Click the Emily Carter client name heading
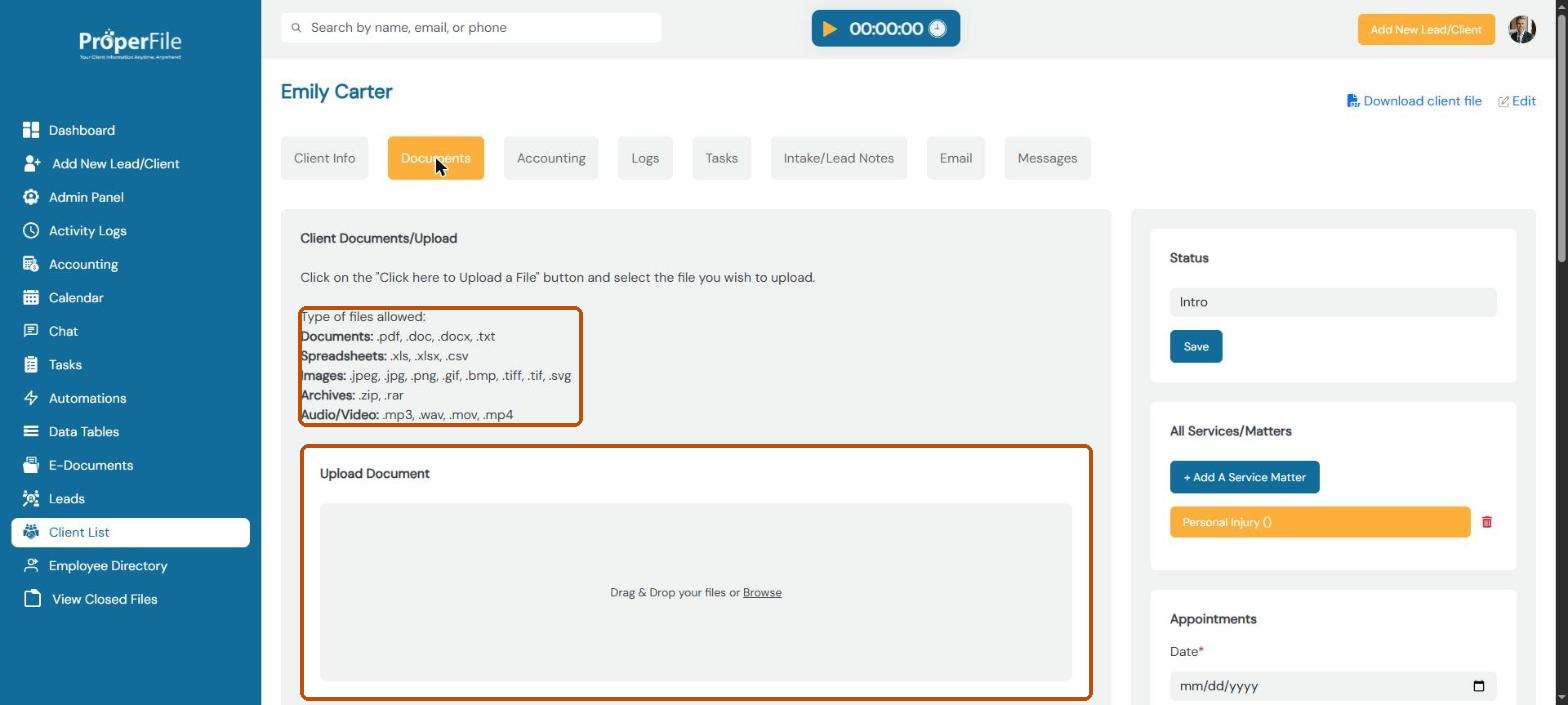The image size is (1568, 705). pyautogui.click(x=336, y=91)
